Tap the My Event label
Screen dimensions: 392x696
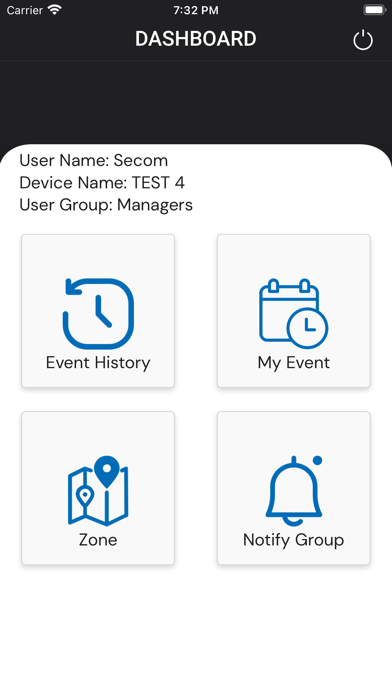pos(293,363)
